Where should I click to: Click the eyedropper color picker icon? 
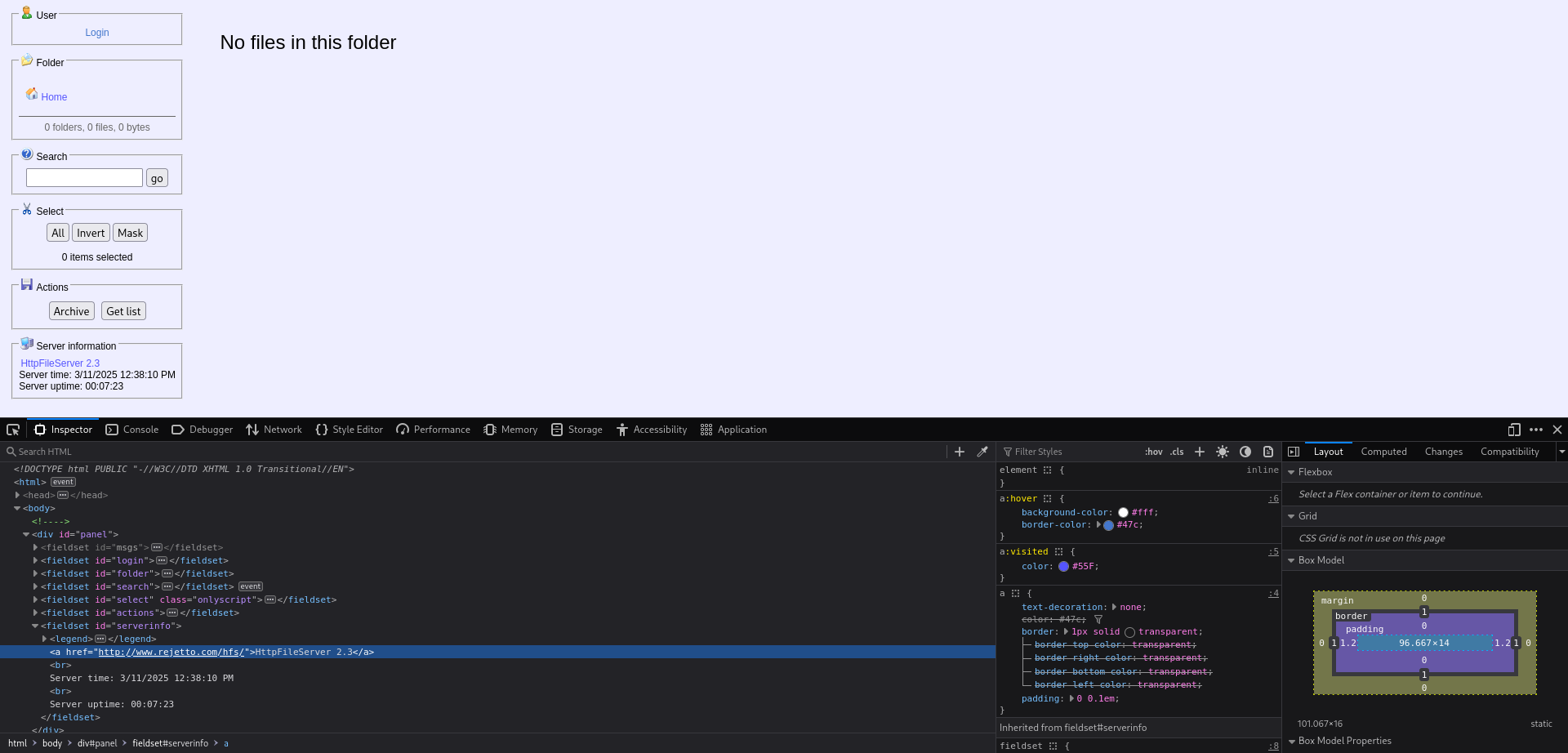[x=982, y=452]
